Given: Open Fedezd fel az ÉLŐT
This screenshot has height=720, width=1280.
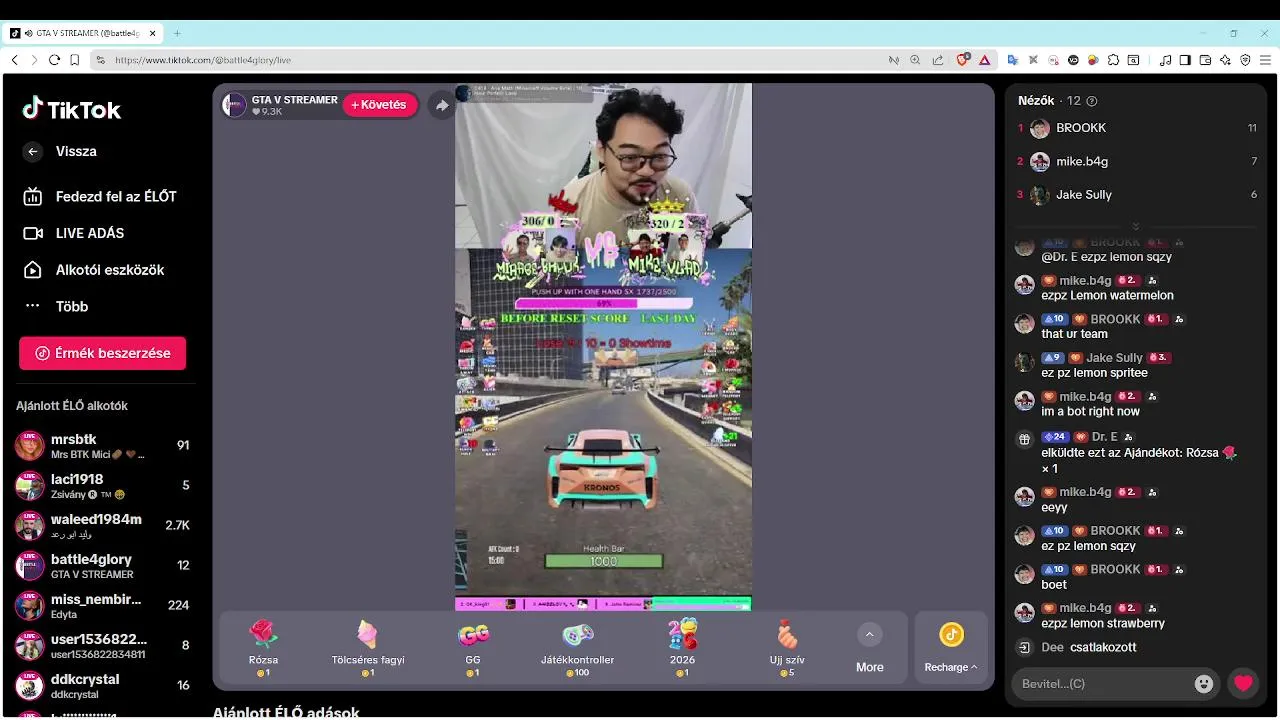Looking at the screenshot, I should [x=100, y=197].
